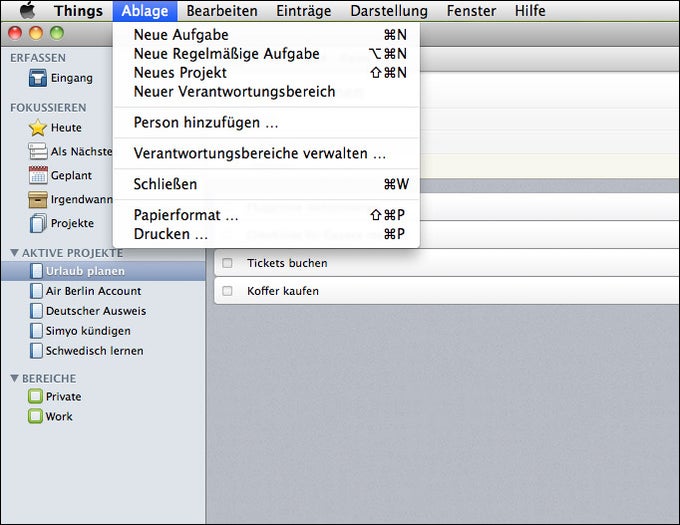Click the Deutscher Ausweis project icon
Viewport: 680px width, 525px height.
pyautogui.click(x=36, y=311)
